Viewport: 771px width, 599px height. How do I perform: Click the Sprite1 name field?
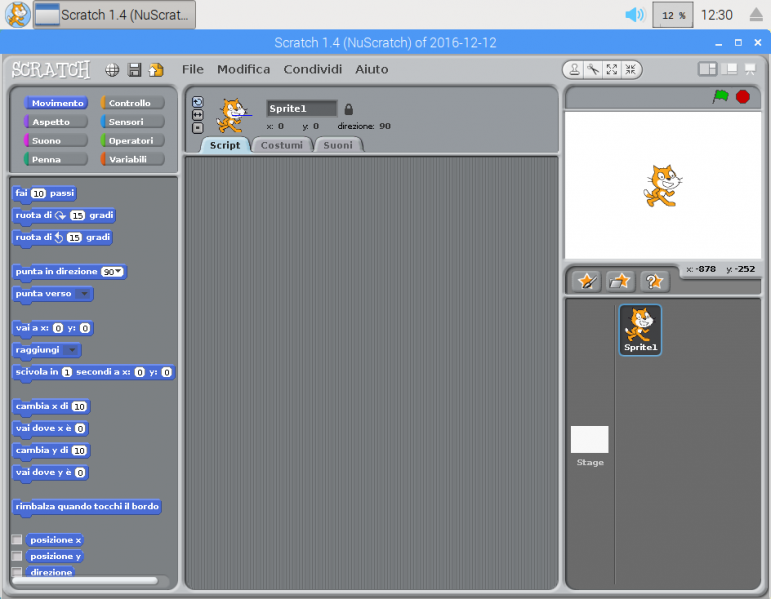[x=302, y=109]
